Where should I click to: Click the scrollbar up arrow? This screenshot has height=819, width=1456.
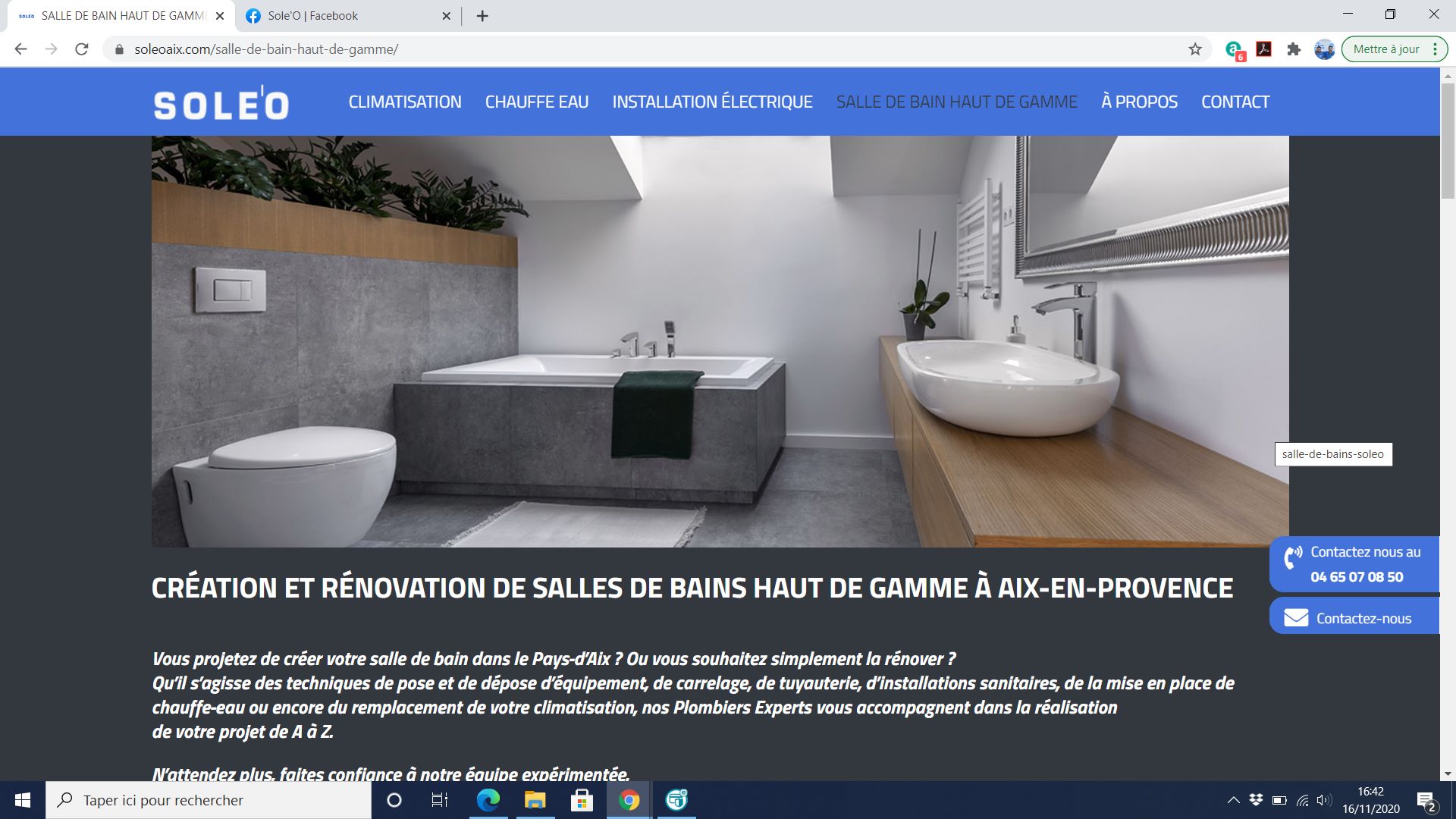[x=1448, y=76]
